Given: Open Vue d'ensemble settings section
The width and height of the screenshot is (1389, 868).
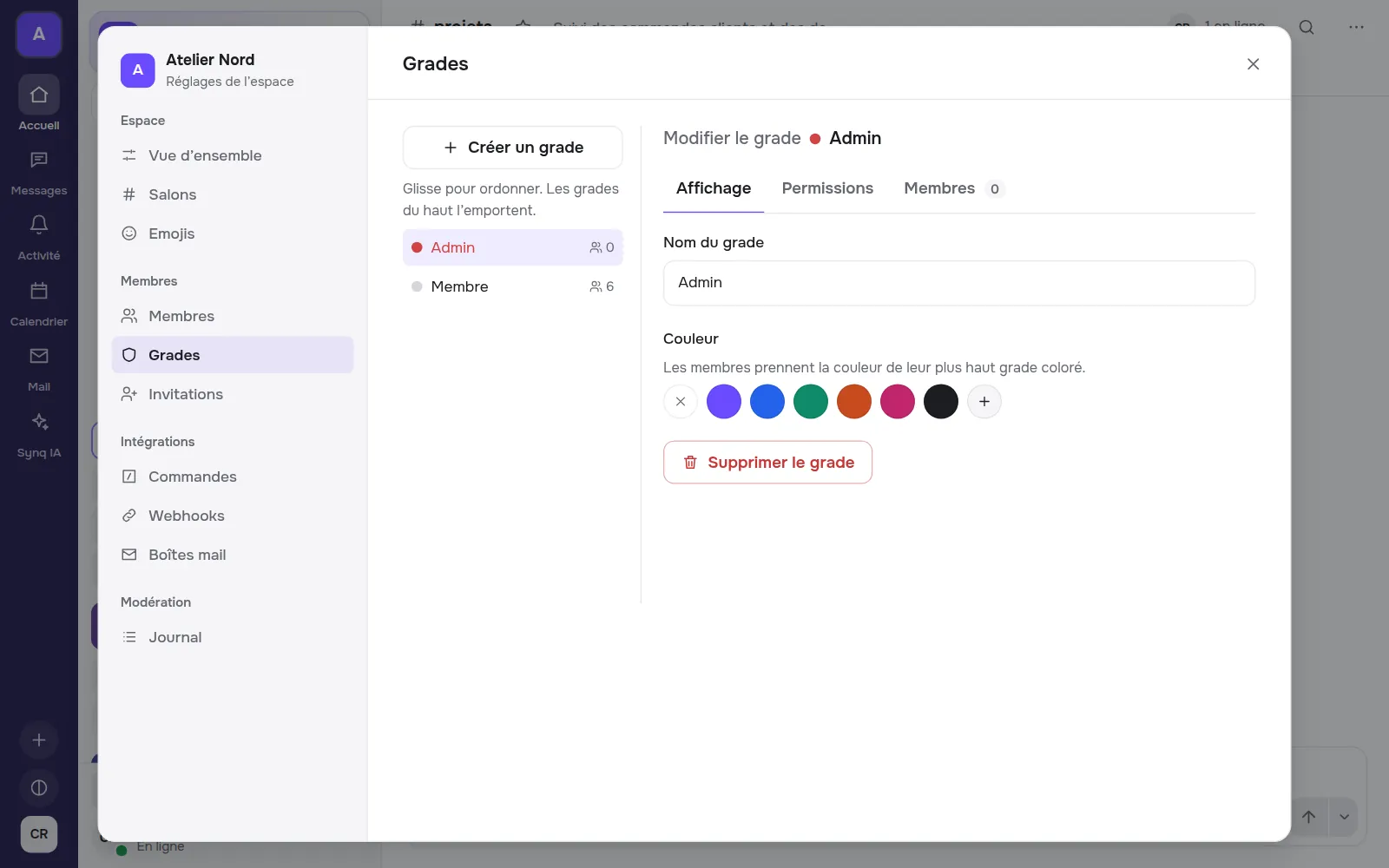Looking at the screenshot, I should tap(233, 155).
